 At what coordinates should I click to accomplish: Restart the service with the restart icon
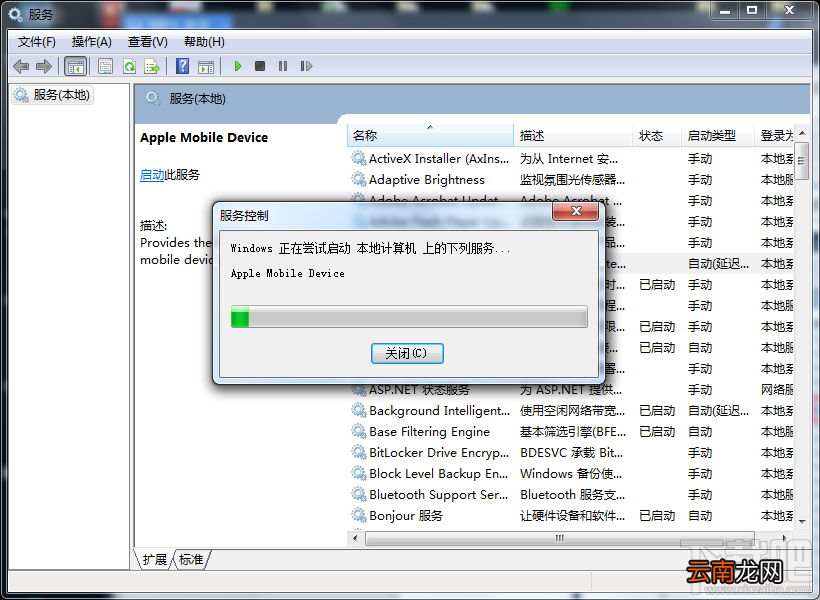click(x=306, y=66)
